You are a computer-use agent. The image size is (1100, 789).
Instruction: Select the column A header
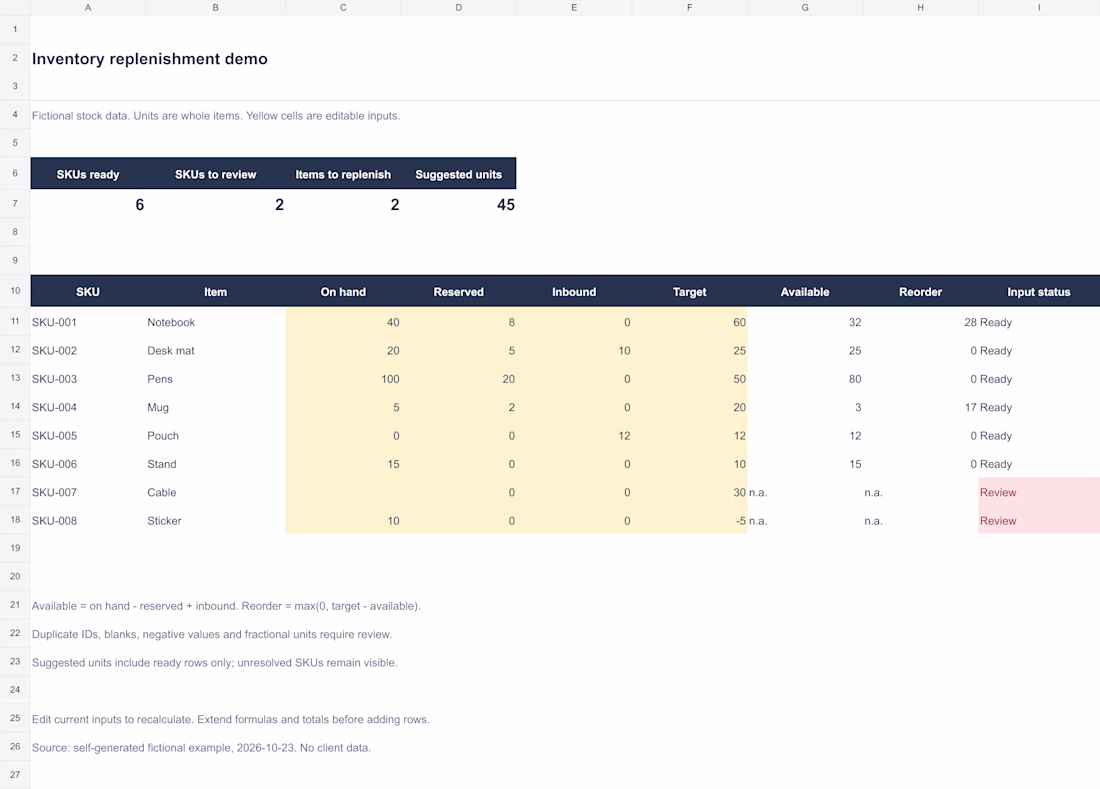tap(88, 8)
